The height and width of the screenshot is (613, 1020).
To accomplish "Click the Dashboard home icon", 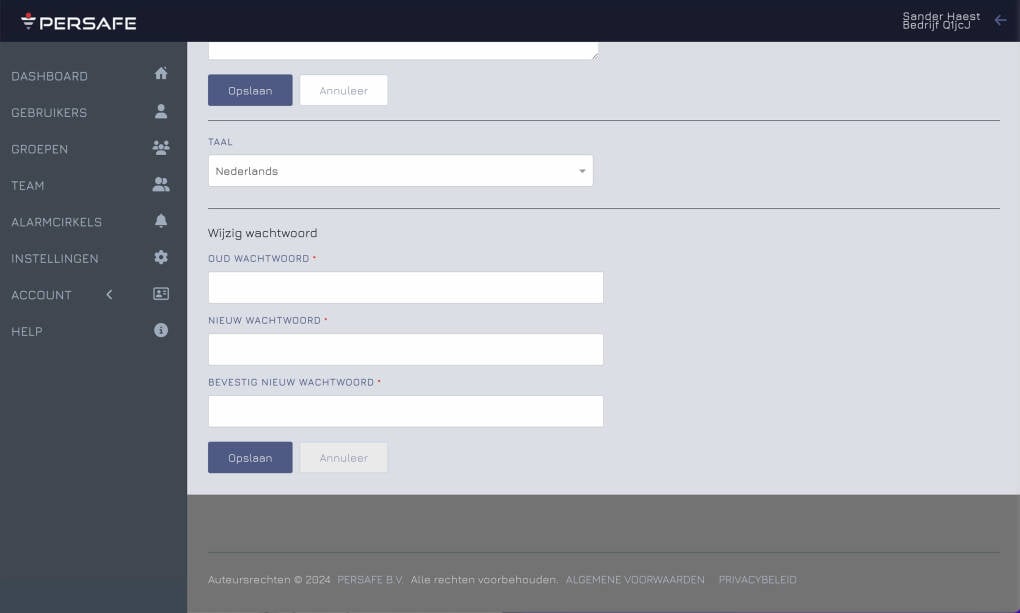I will pos(161,73).
